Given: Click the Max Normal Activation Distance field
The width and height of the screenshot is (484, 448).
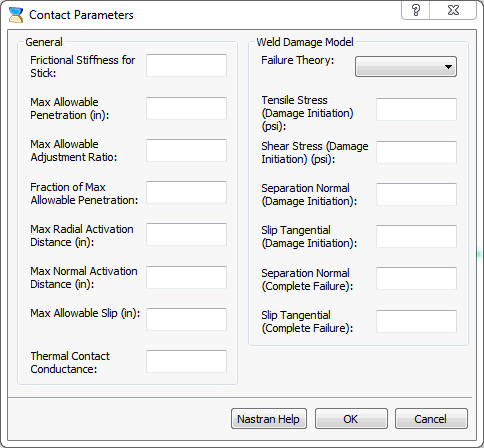Looking at the screenshot, I should (x=186, y=277).
